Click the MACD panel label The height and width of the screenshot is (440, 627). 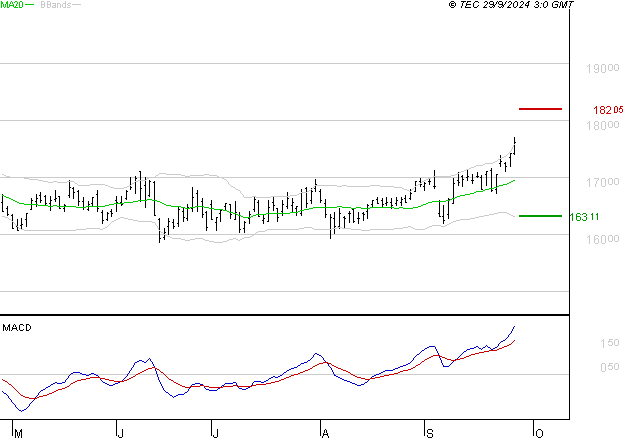17,328
